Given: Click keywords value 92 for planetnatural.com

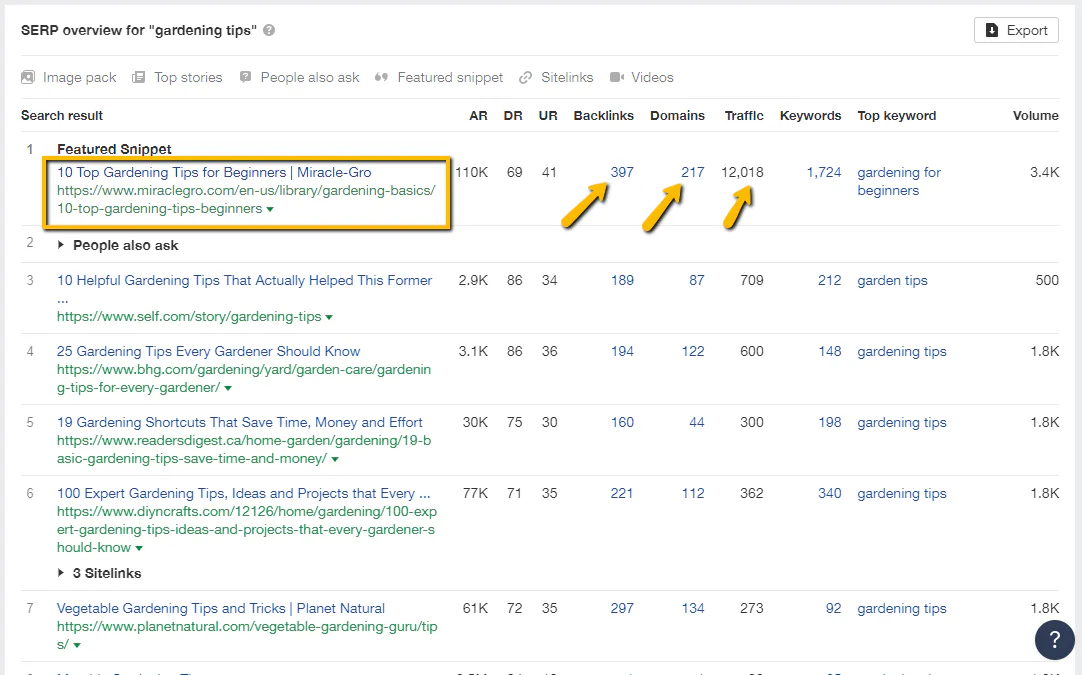Looking at the screenshot, I should (x=834, y=608).
